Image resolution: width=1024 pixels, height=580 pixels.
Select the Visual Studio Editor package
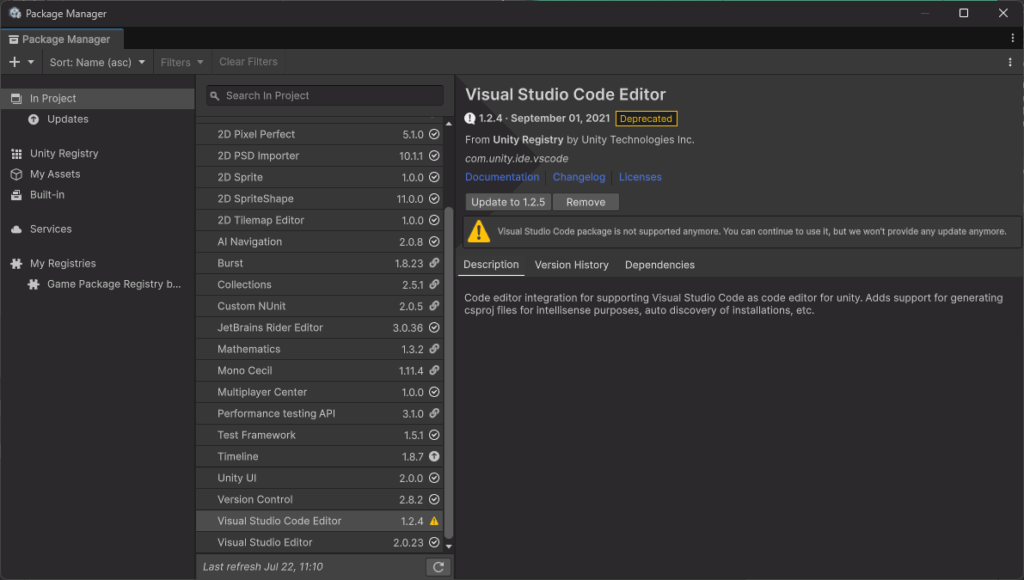(320, 542)
